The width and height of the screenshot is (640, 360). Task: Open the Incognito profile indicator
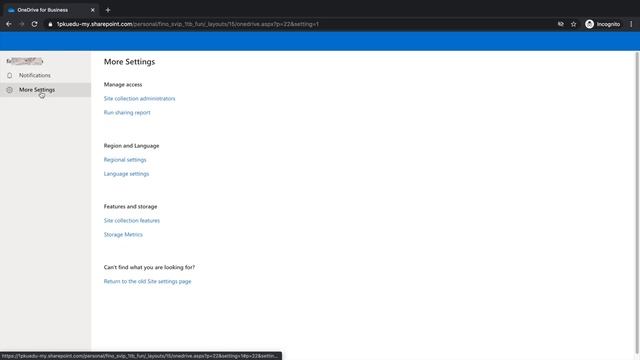point(602,24)
